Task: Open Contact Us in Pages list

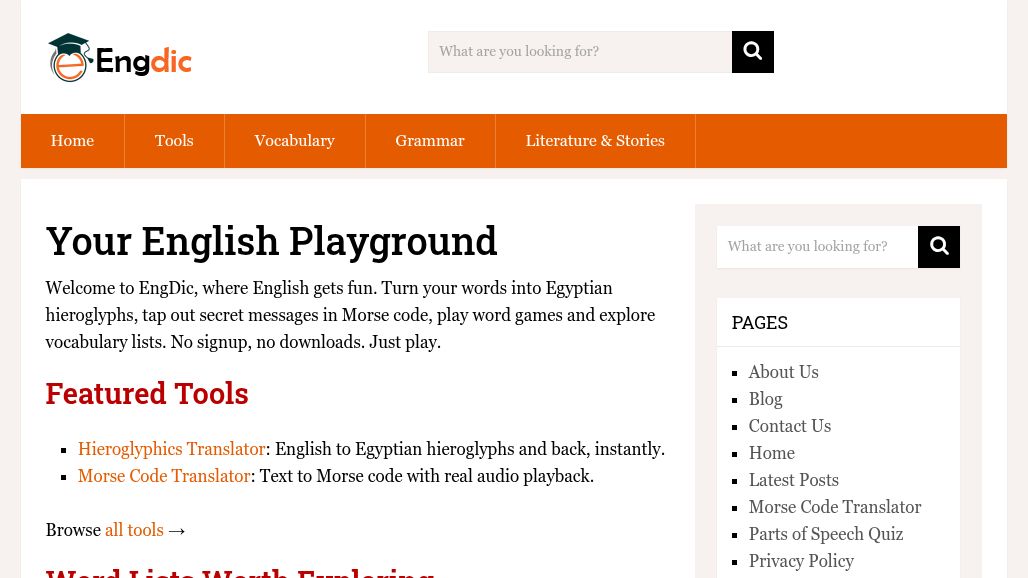Action: tap(789, 426)
